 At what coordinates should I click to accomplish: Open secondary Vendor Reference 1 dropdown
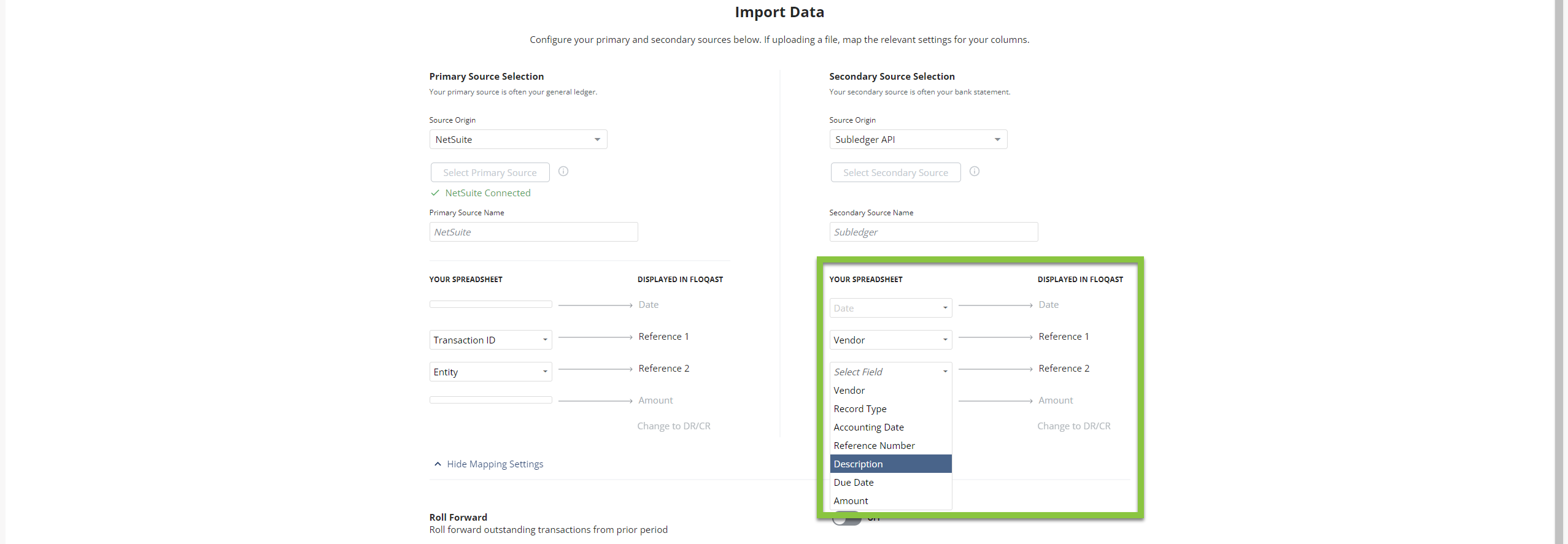click(890, 340)
